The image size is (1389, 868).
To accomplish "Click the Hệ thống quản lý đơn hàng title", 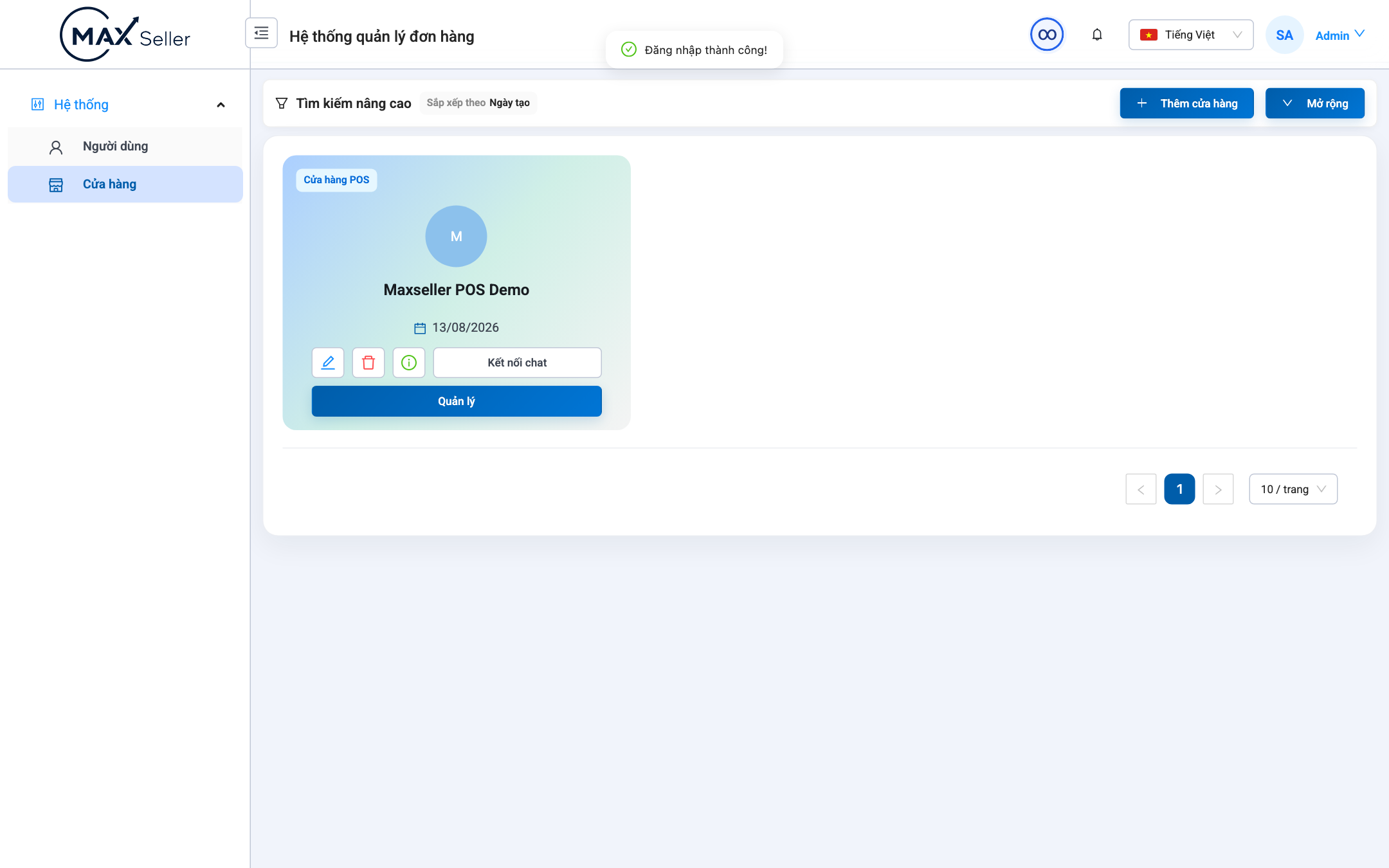I will tap(382, 37).
